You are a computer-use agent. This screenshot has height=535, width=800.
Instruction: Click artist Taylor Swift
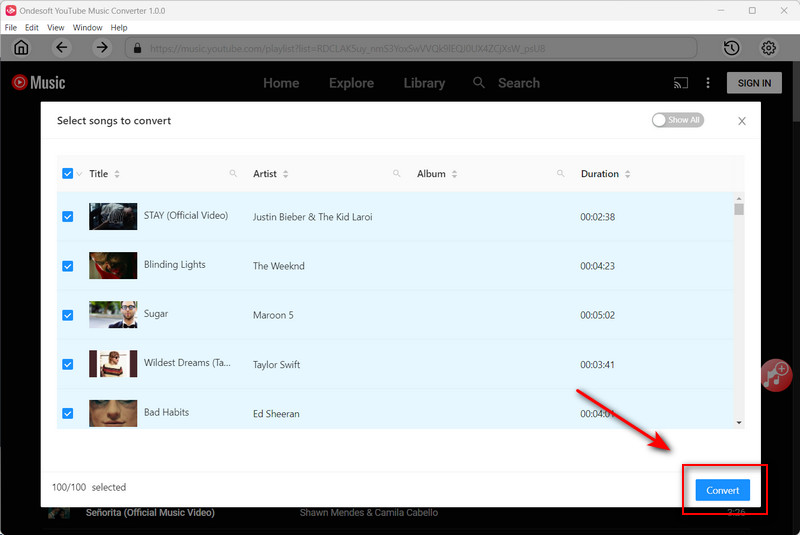click(x=276, y=365)
